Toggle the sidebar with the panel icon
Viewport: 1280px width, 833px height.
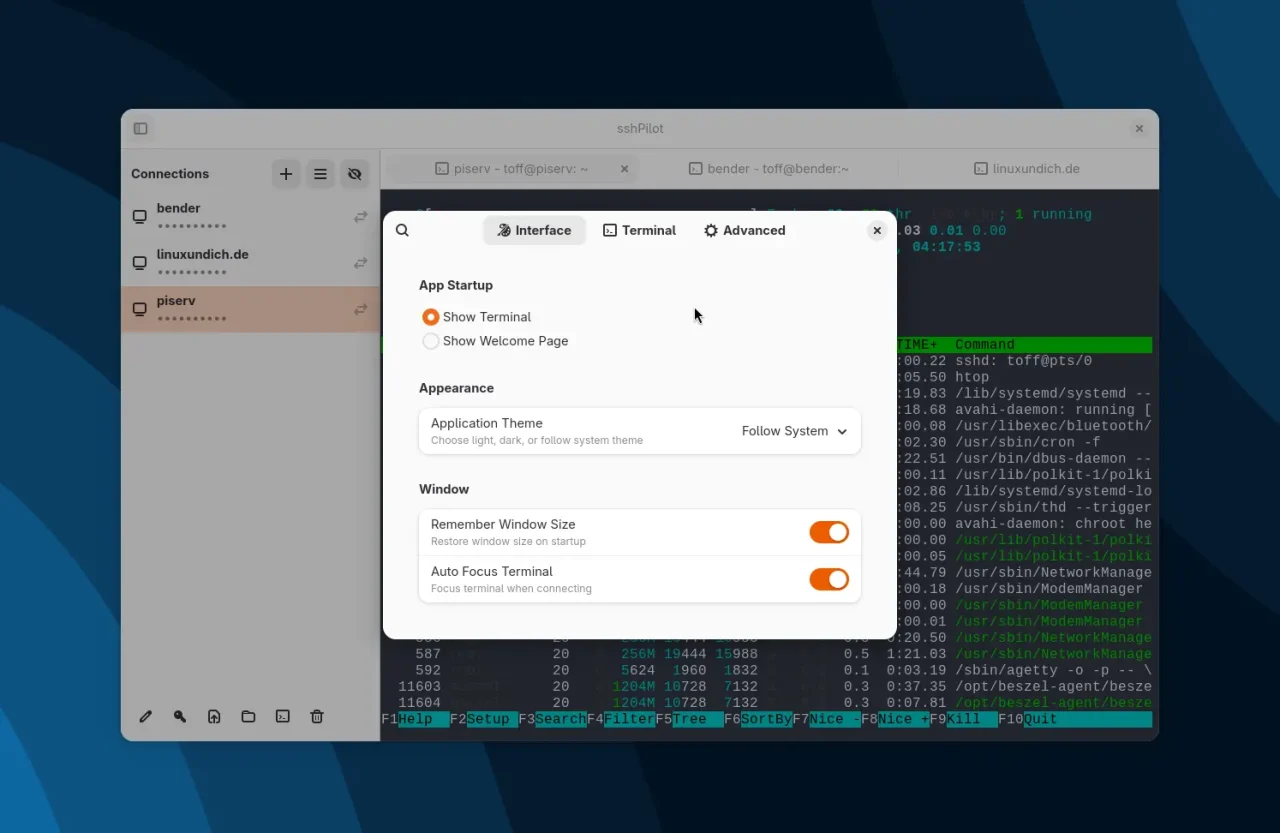140,128
